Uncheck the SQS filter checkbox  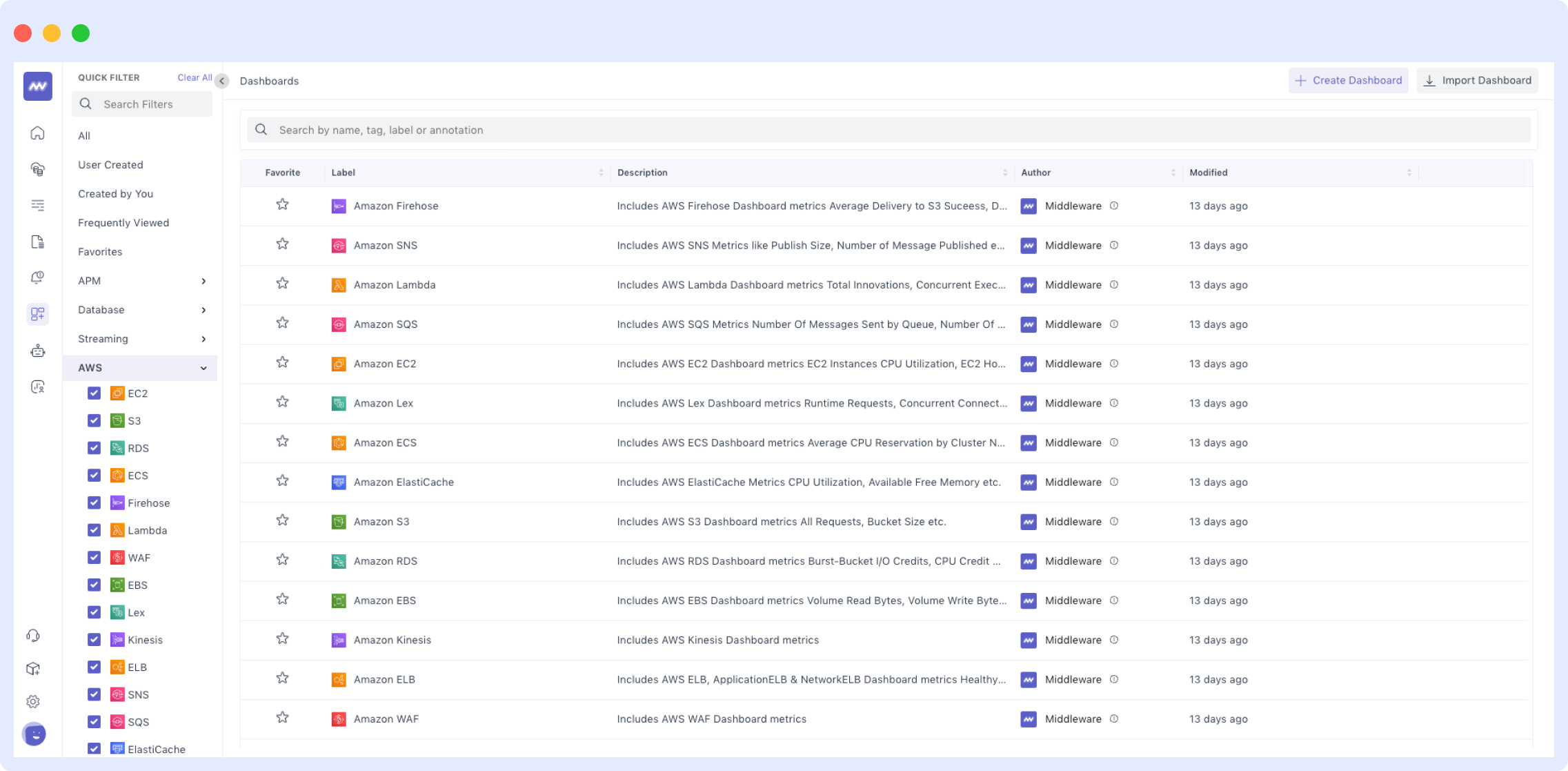[95, 722]
